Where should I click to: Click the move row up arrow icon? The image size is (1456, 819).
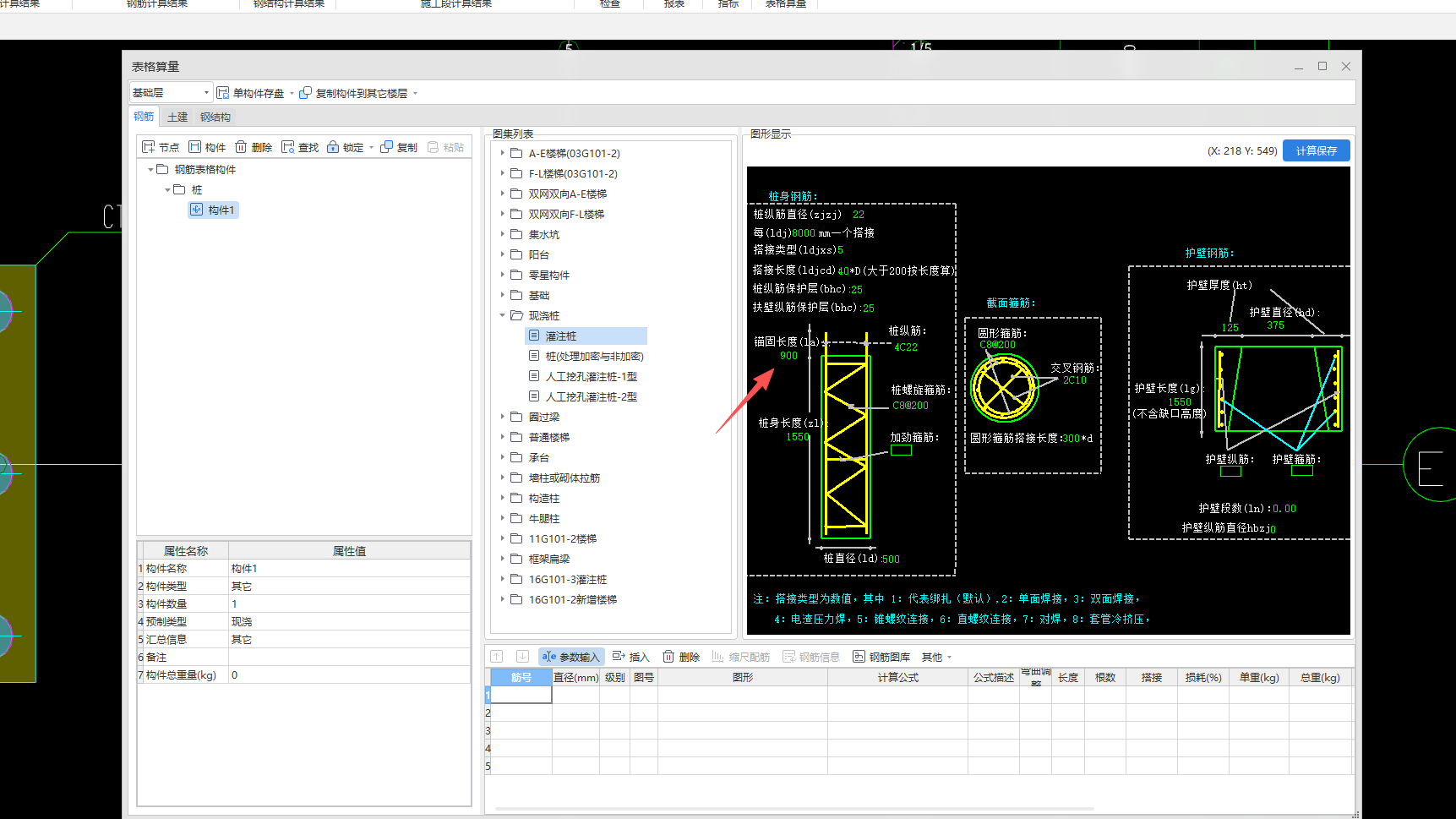497,657
